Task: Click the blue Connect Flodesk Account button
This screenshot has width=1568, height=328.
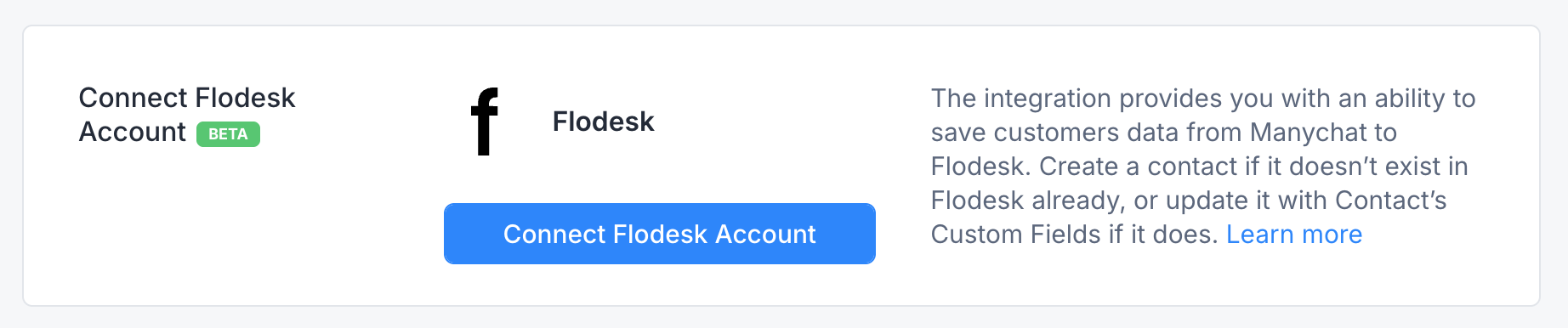Action: [x=659, y=234]
